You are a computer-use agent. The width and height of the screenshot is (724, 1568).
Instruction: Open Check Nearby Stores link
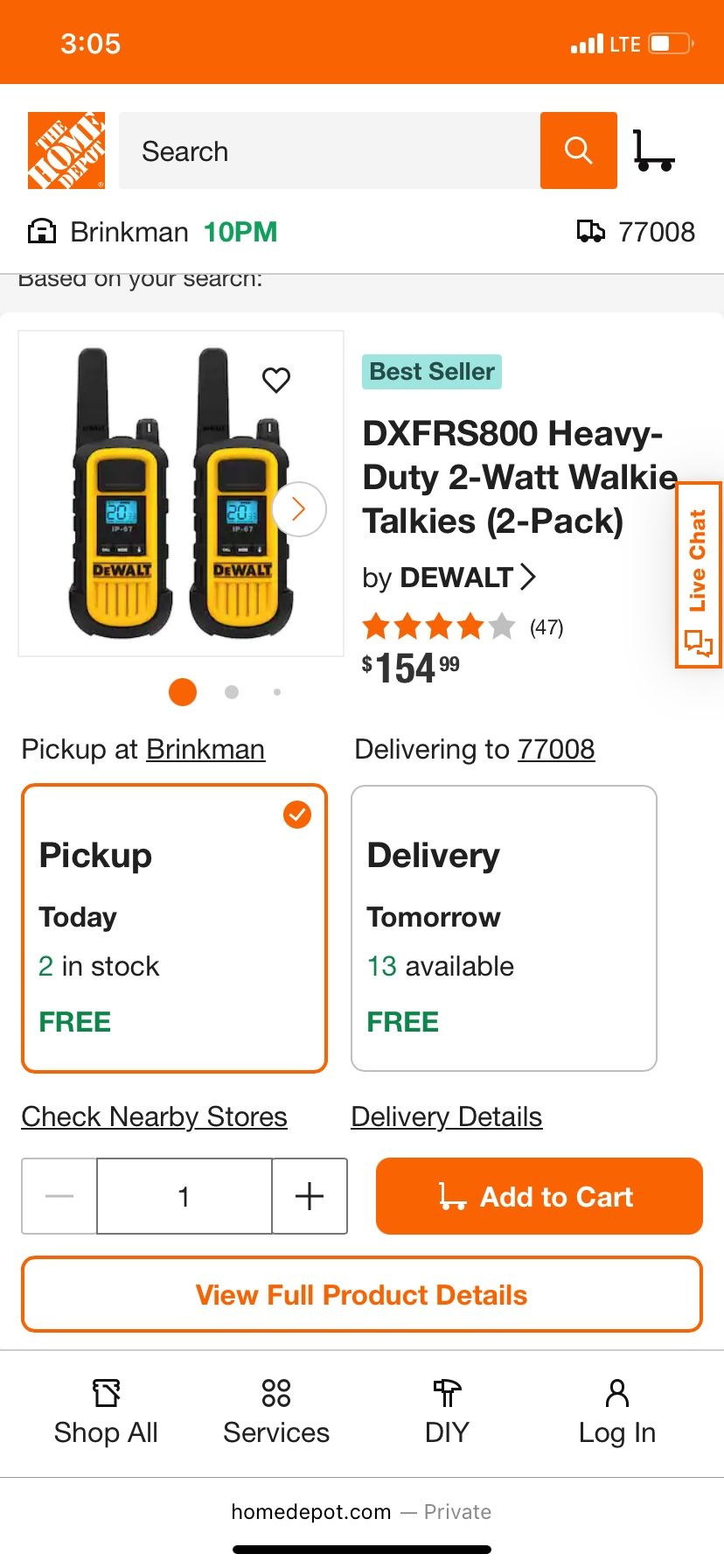(154, 1116)
